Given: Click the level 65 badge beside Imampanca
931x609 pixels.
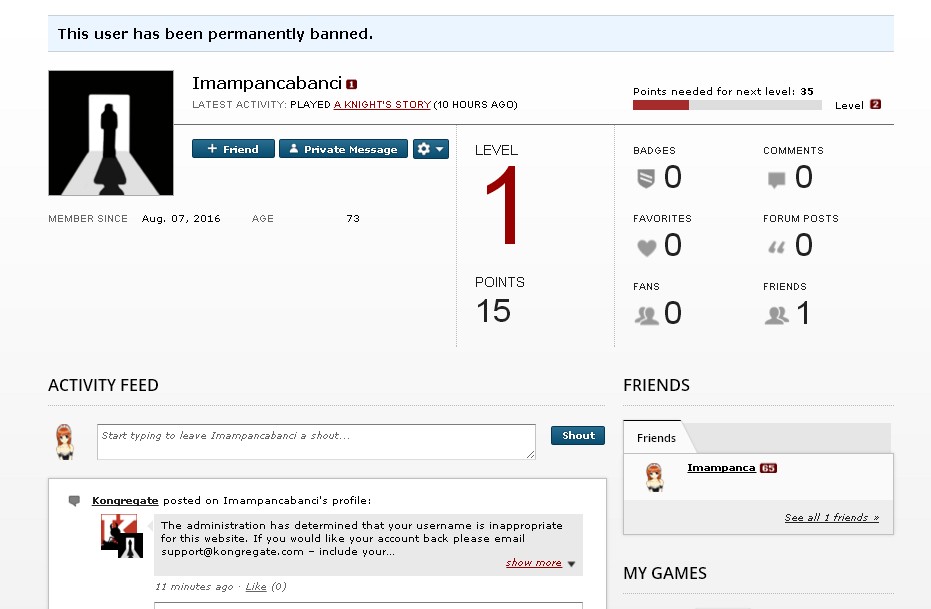Looking at the screenshot, I should (768, 468).
